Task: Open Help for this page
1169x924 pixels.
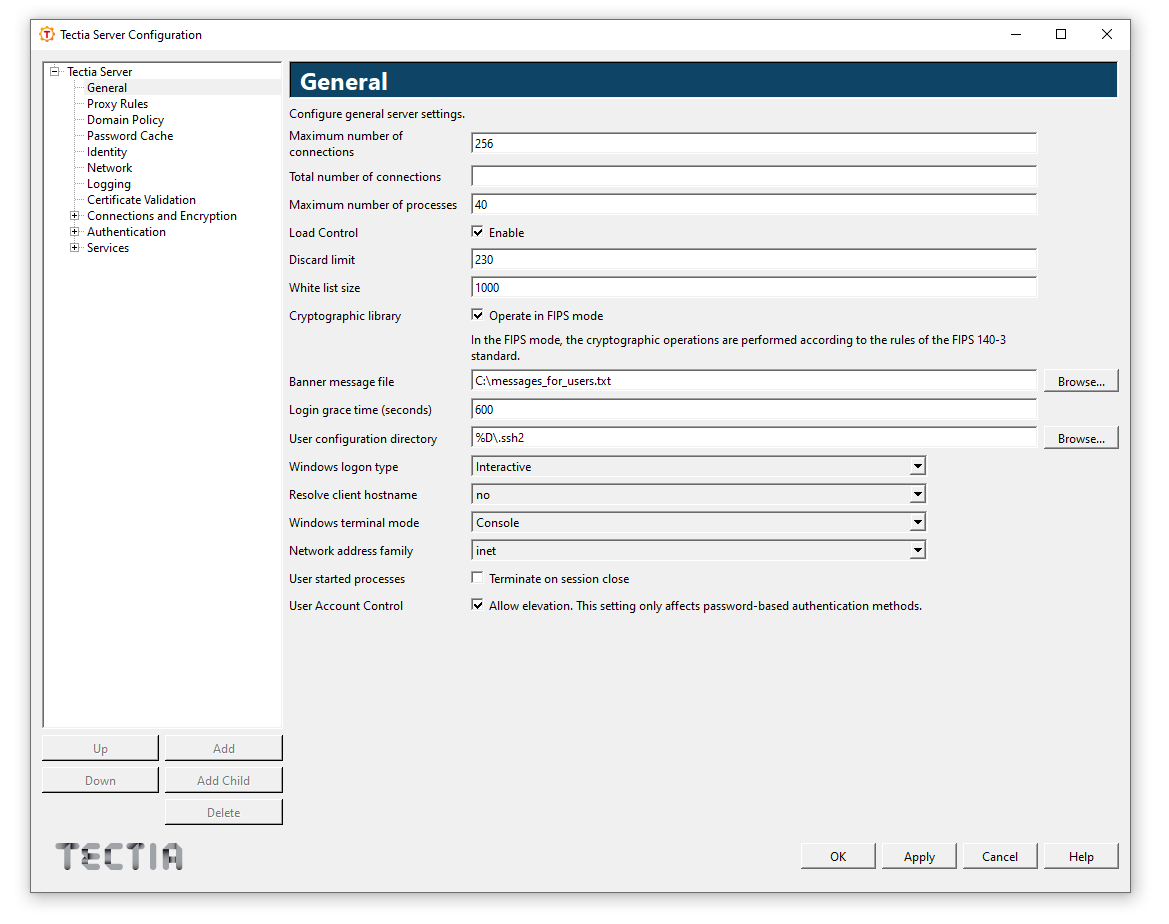Action: pyautogui.click(x=1081, y=856)
